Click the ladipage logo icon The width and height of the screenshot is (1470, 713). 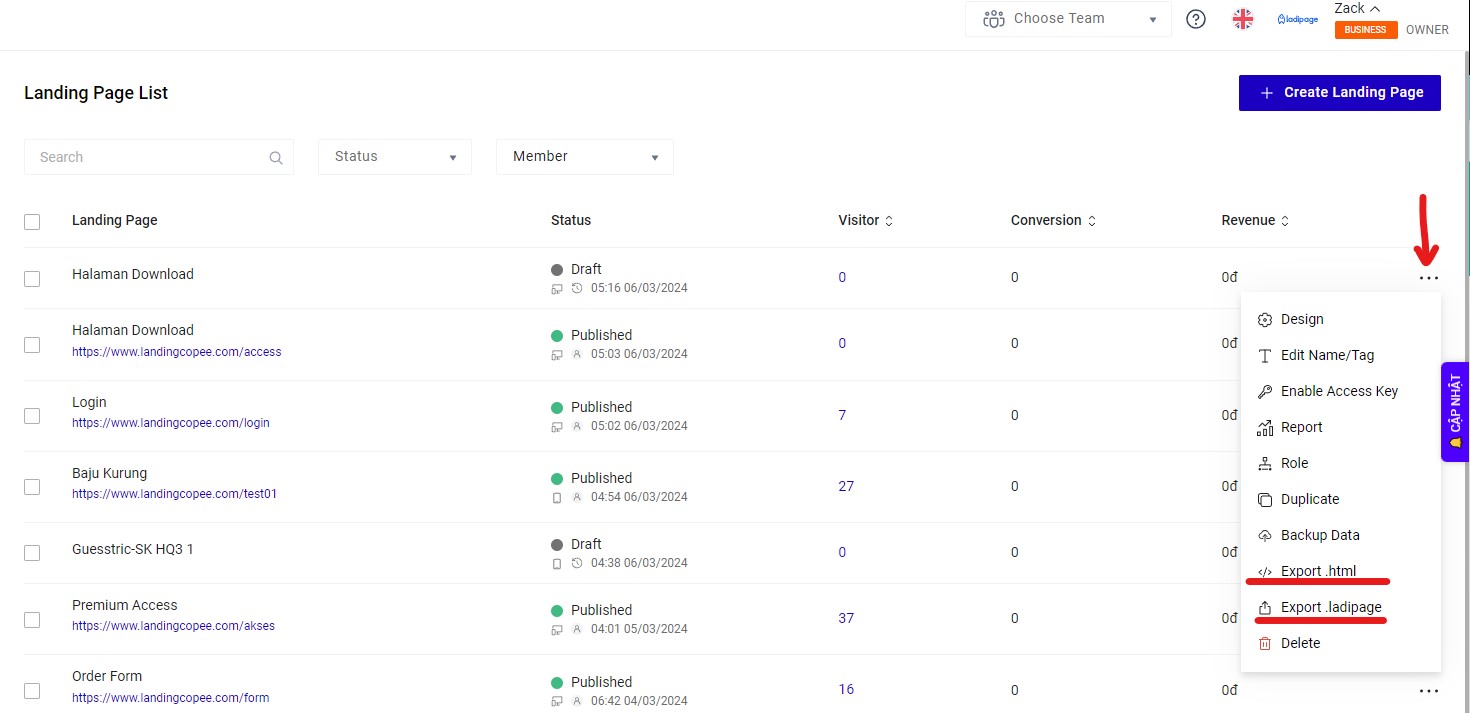click(x=1298, y=19)
